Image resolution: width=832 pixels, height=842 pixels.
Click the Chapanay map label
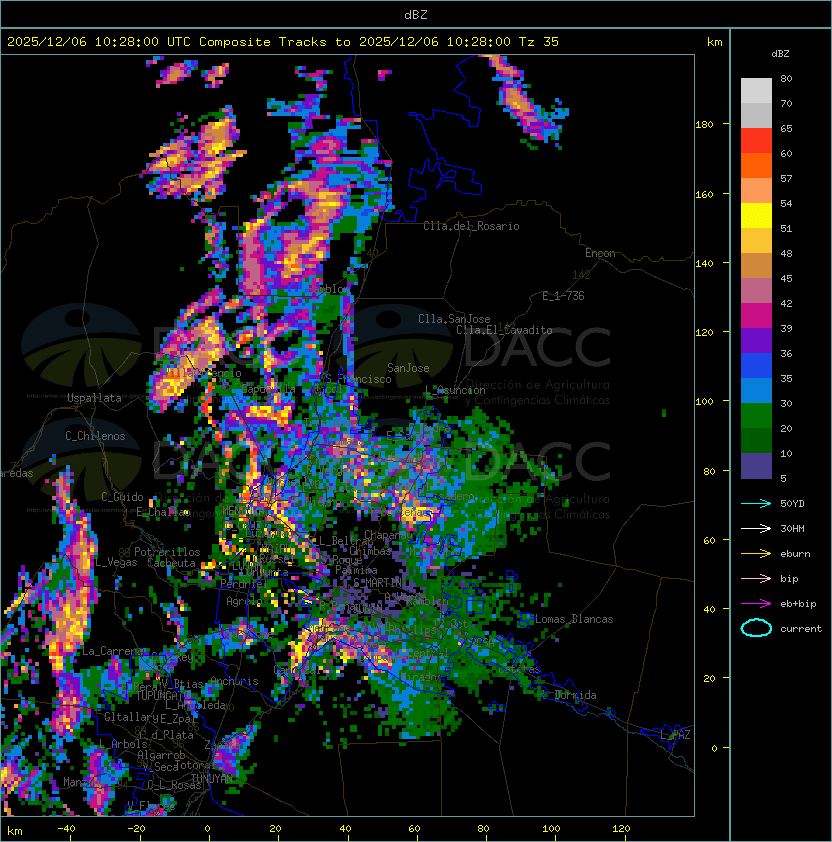(x=388, y=535)
